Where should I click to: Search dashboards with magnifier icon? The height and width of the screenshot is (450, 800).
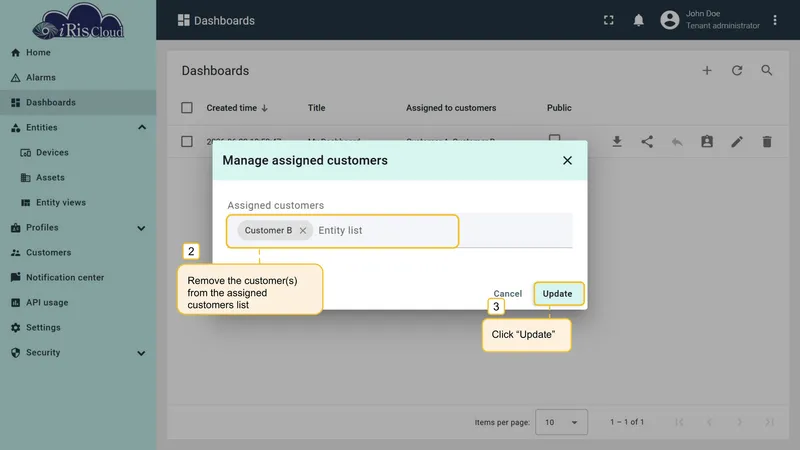766,70
